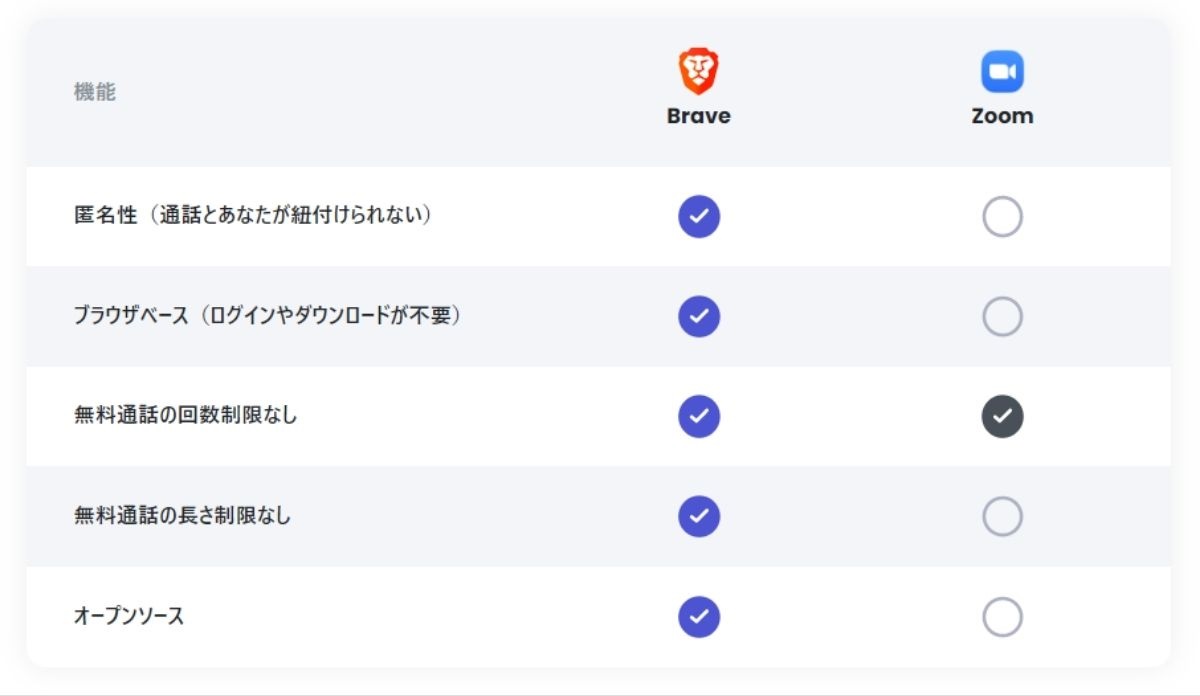Click Zoom empty circle for オープンソース row
The image size is (1200, 696).
coord(1002,616)
